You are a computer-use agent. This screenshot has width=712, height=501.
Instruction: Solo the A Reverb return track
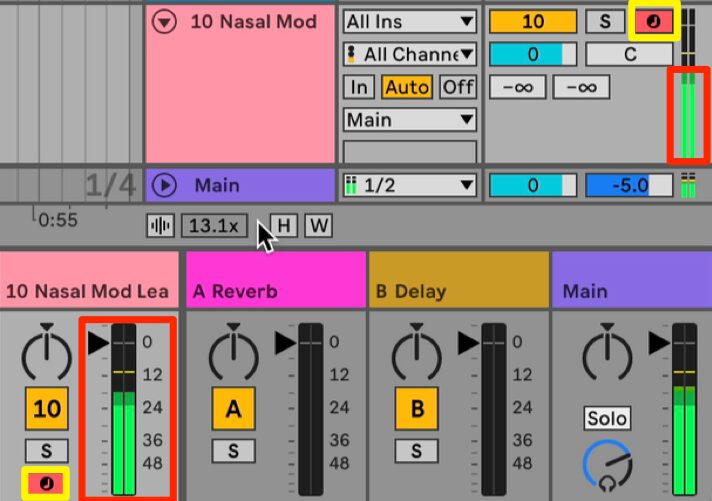pos(233,451)
